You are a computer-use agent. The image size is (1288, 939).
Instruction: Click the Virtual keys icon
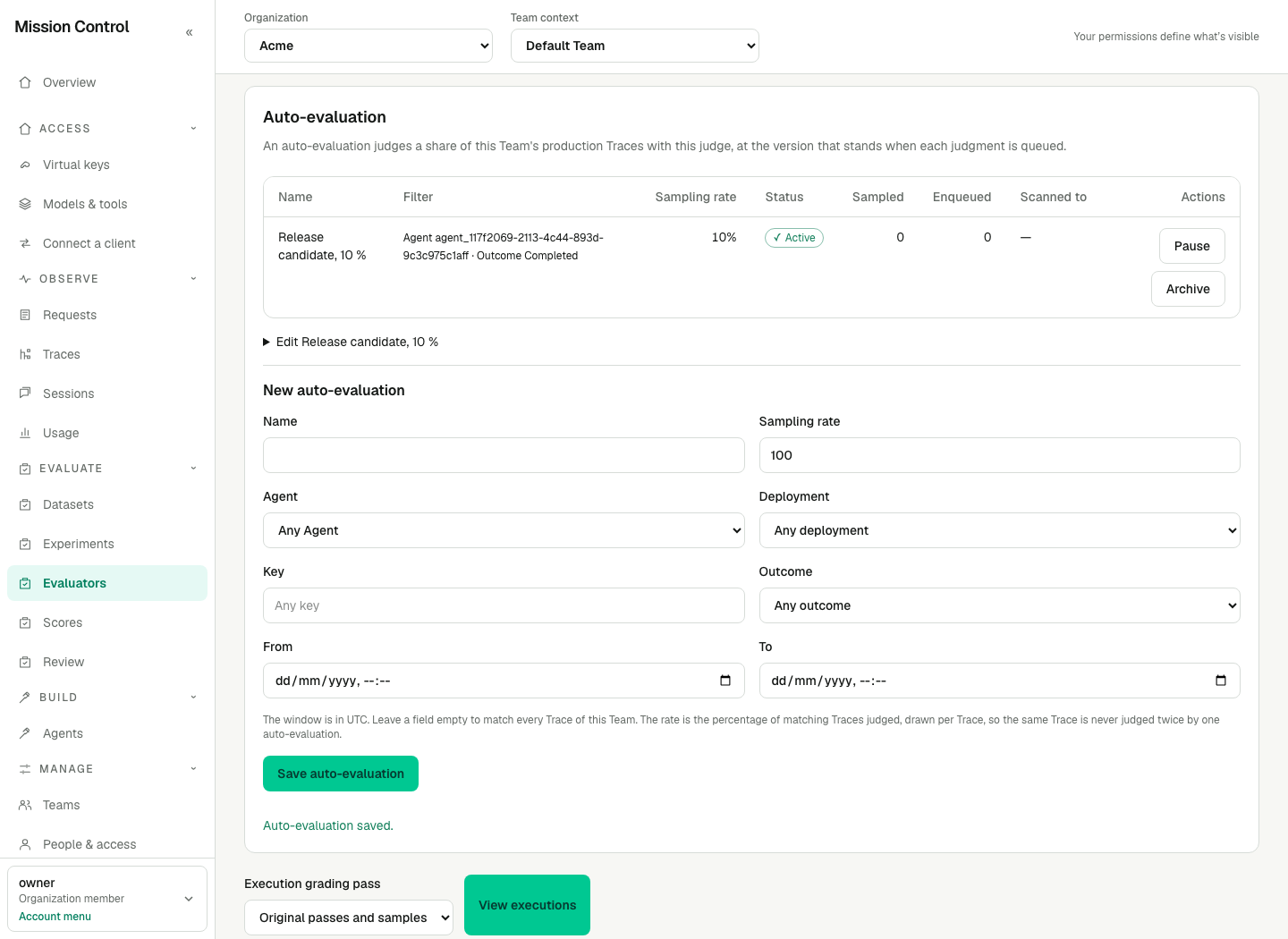click(25, 165)
